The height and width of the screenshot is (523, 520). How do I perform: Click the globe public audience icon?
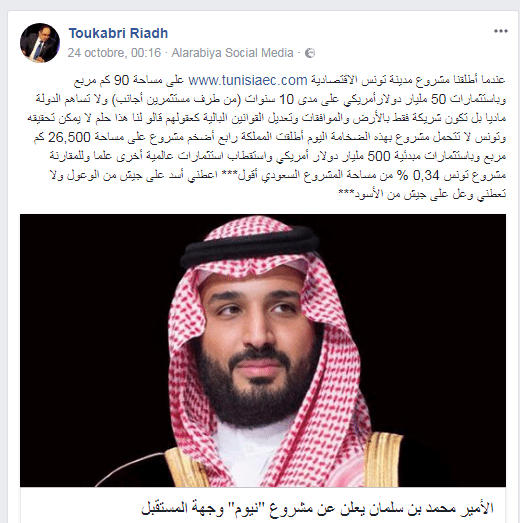(310, 53)
